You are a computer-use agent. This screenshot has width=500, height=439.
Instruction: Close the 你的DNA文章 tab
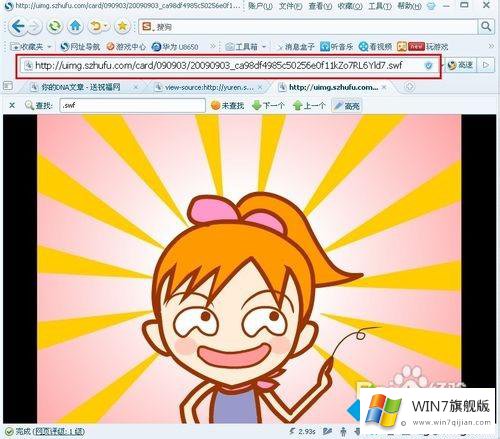136,87
